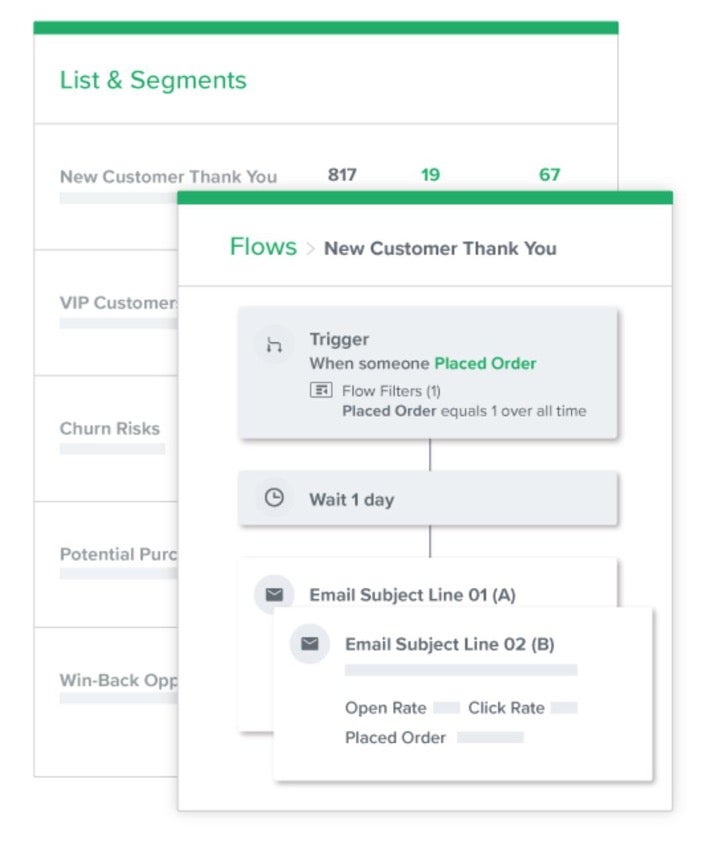Open the New Customer Thank You segment
The image size is (722, 848).
click(x=168, y=176)
